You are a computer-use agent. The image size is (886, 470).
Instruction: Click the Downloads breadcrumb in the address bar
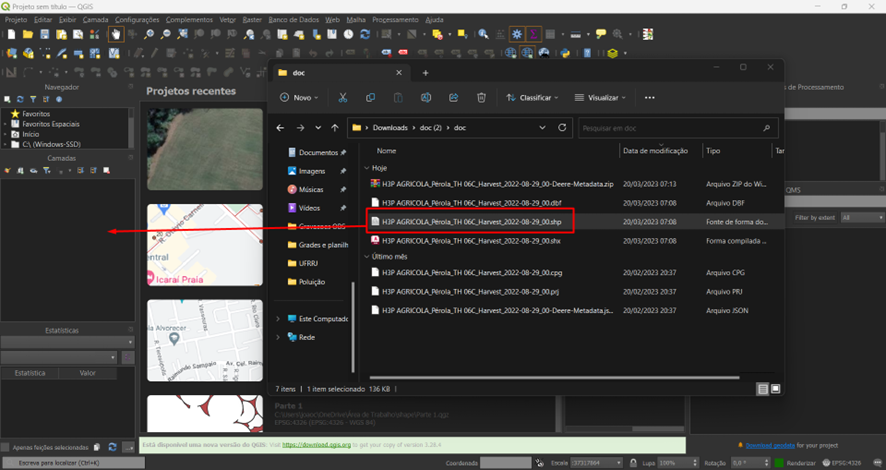click(x=390, y=128)
